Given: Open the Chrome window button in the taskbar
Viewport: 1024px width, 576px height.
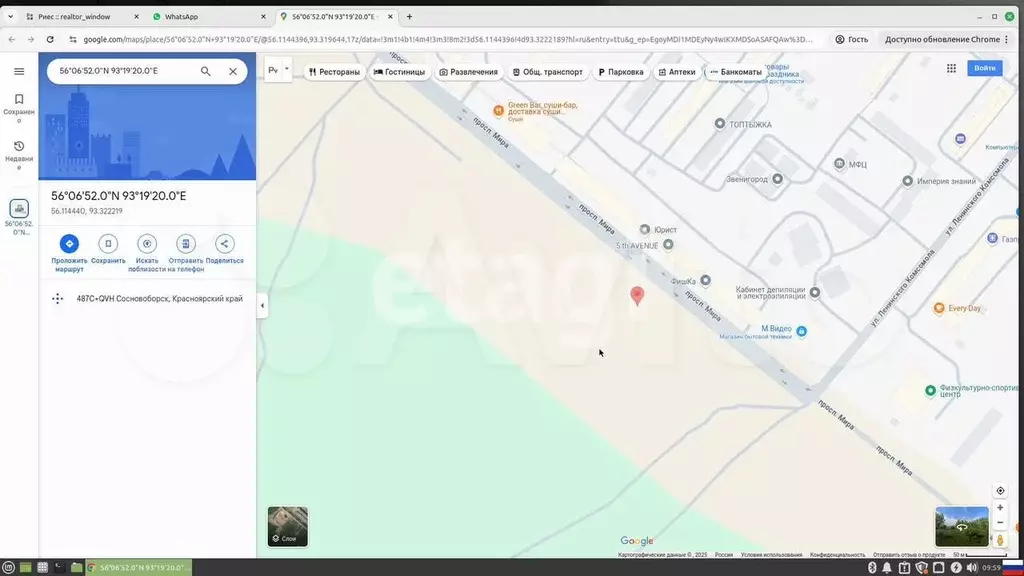Looking at the screenshot, I should [139, 568].
